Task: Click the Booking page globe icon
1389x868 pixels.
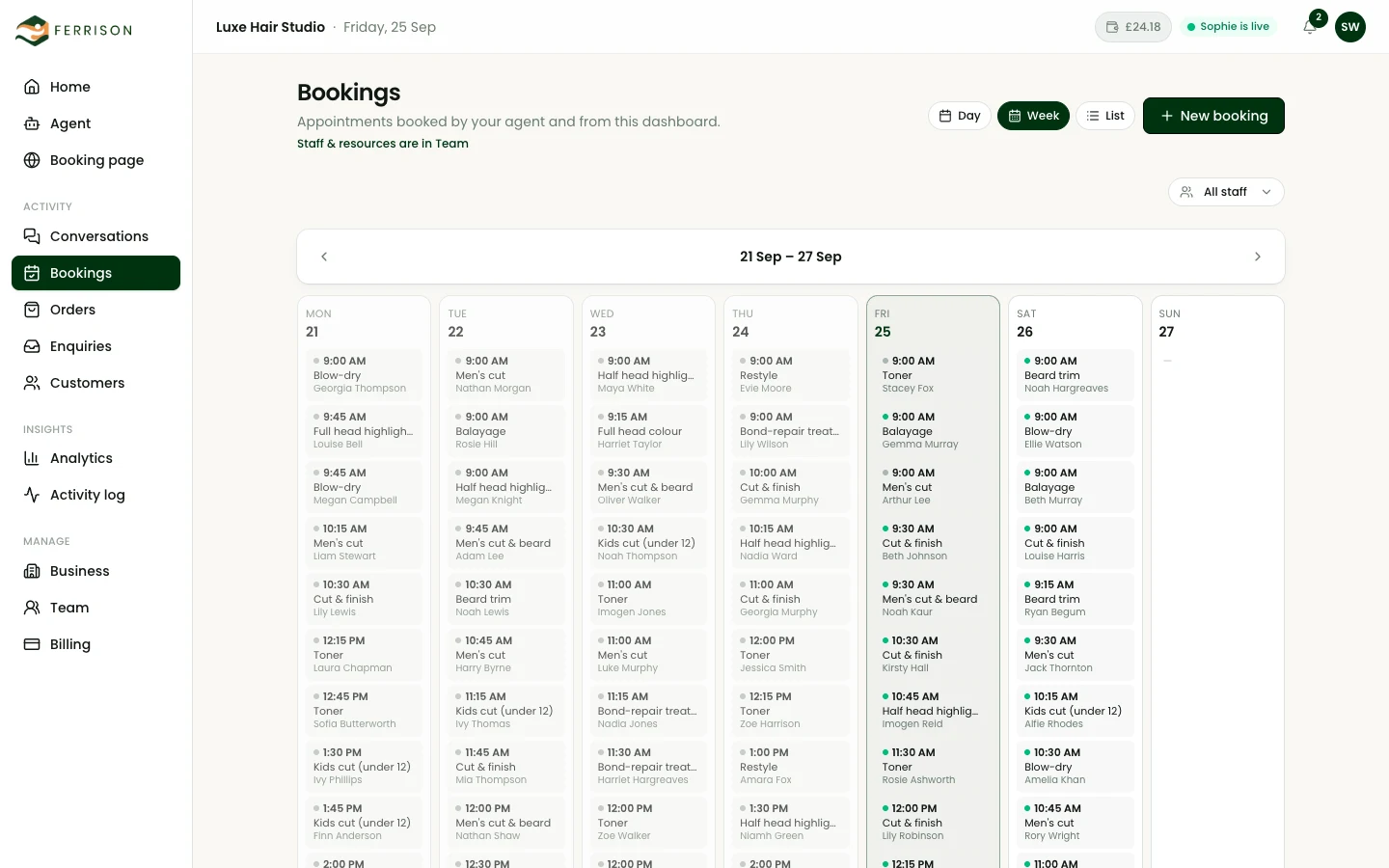Action: tap(32, 160)
